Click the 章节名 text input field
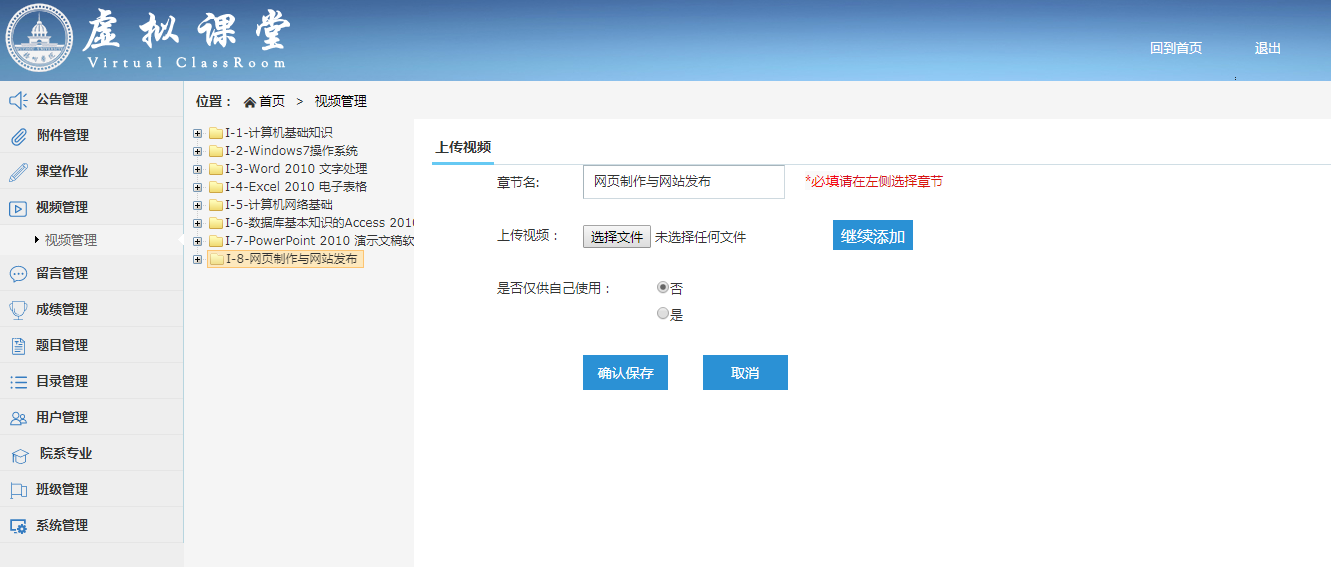1331x567 pixels. (683, 182)
